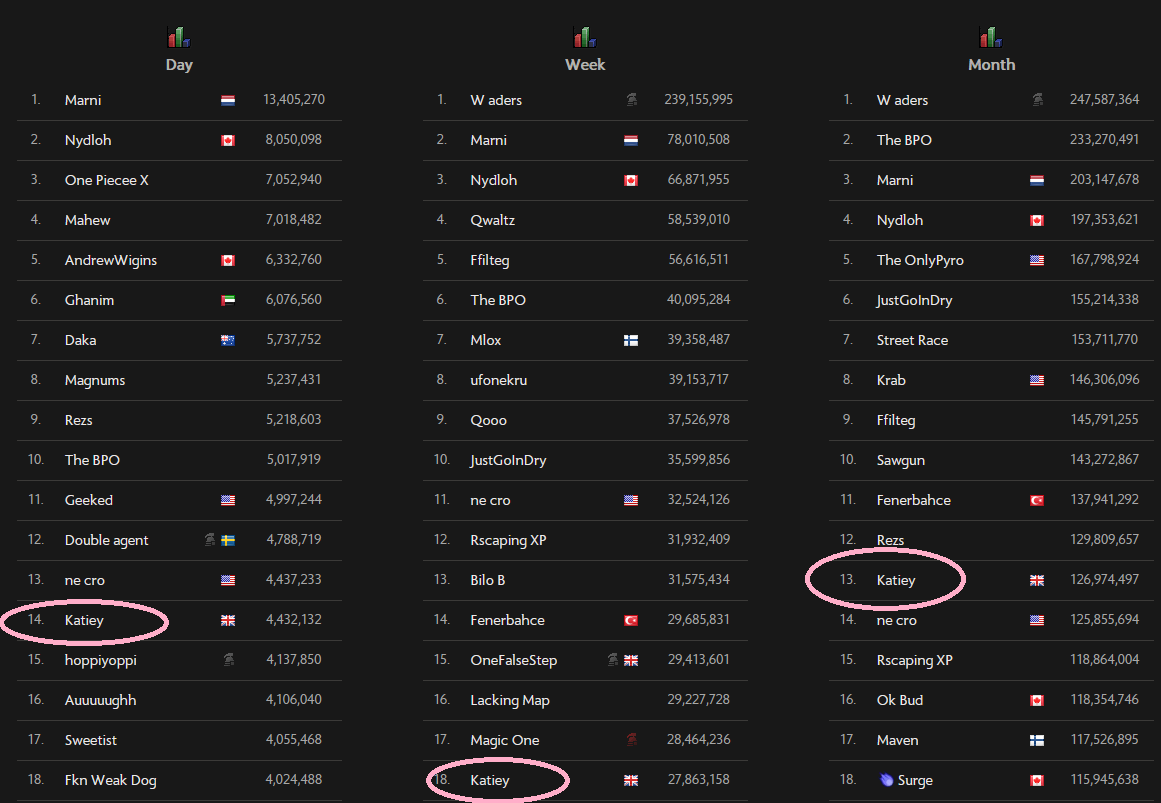The height and width of the screenshot is (803, 1161).
Task: Click the UAE flag next to Ghanim
Action: (228, 301)
